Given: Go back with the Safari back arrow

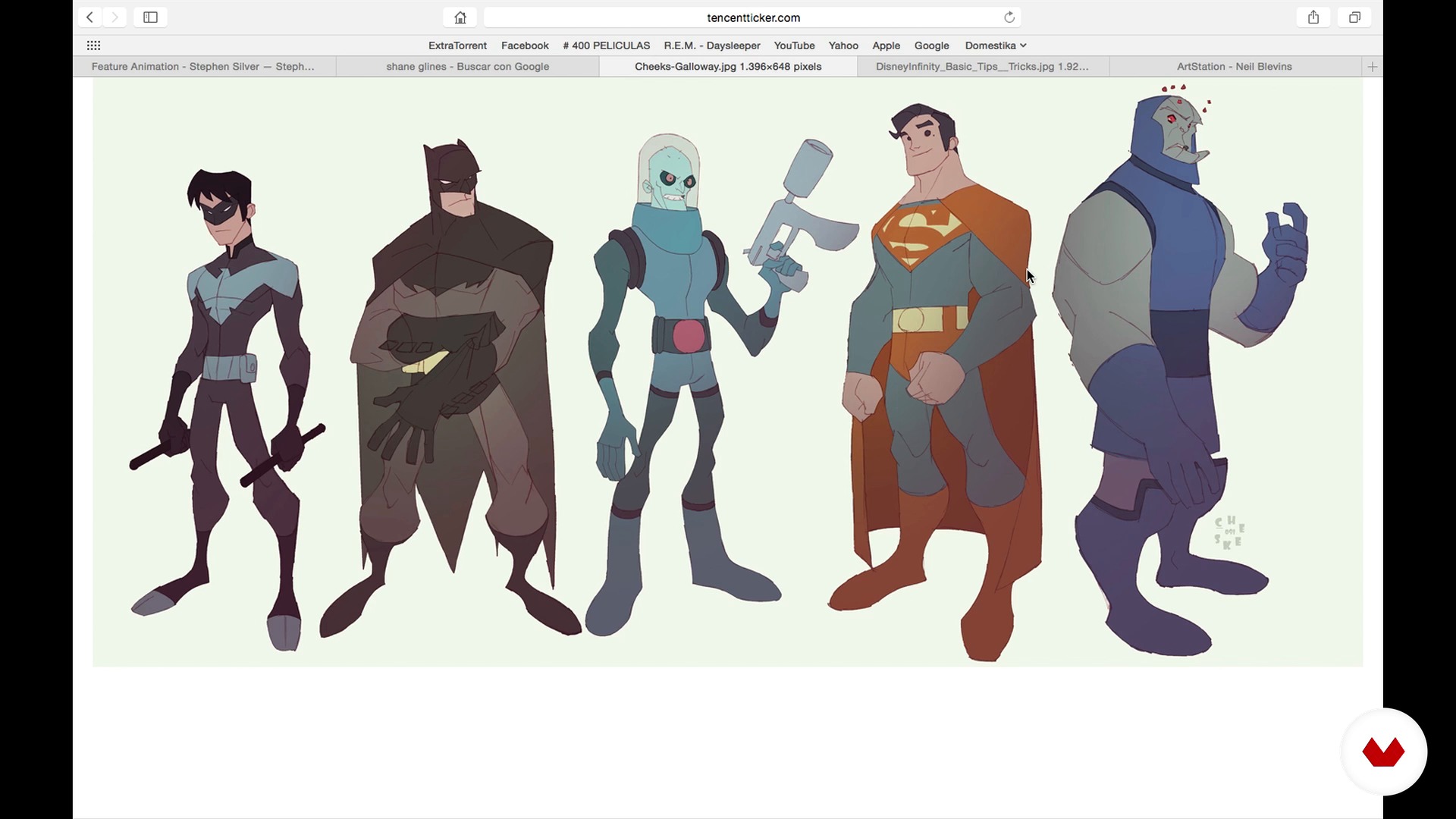Looking at the screenshot, I should 89,17.
